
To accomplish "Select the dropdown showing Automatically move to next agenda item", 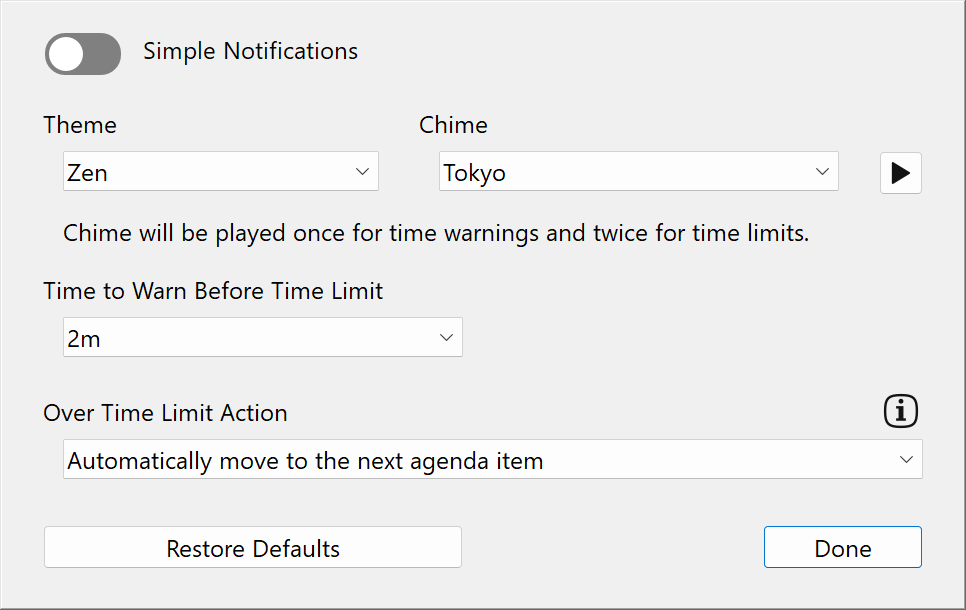I will click(x=492, y=459).
